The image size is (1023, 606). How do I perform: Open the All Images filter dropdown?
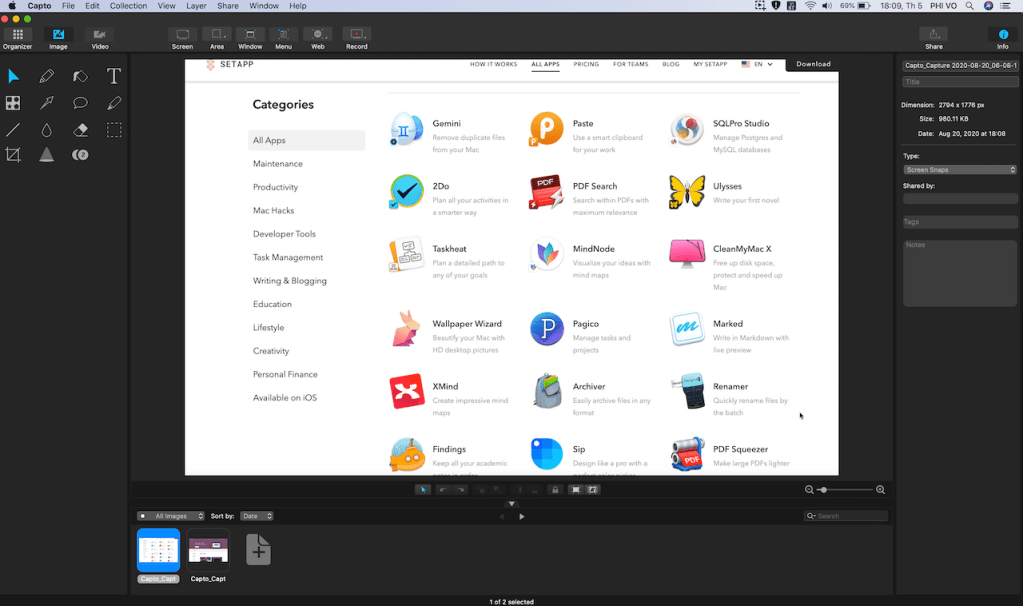(x=171, y=516)
